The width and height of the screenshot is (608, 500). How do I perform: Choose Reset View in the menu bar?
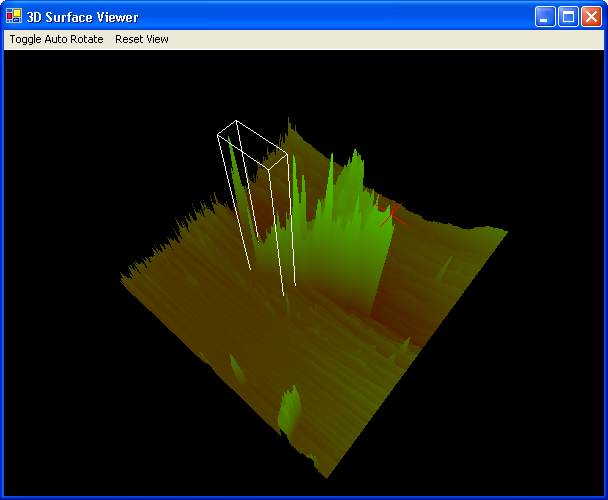(142, 39)
